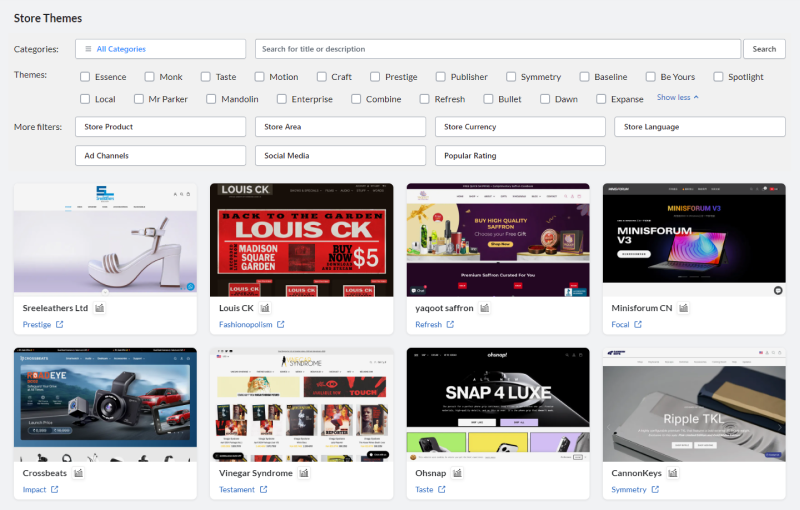Screen dimensions: 800x510
Task: Open the Social Media filter dropdown
Action: 340,156
